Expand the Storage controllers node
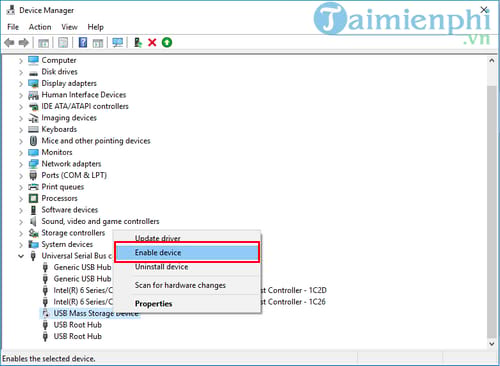This screenshot has height=366, width=500. 21,233
